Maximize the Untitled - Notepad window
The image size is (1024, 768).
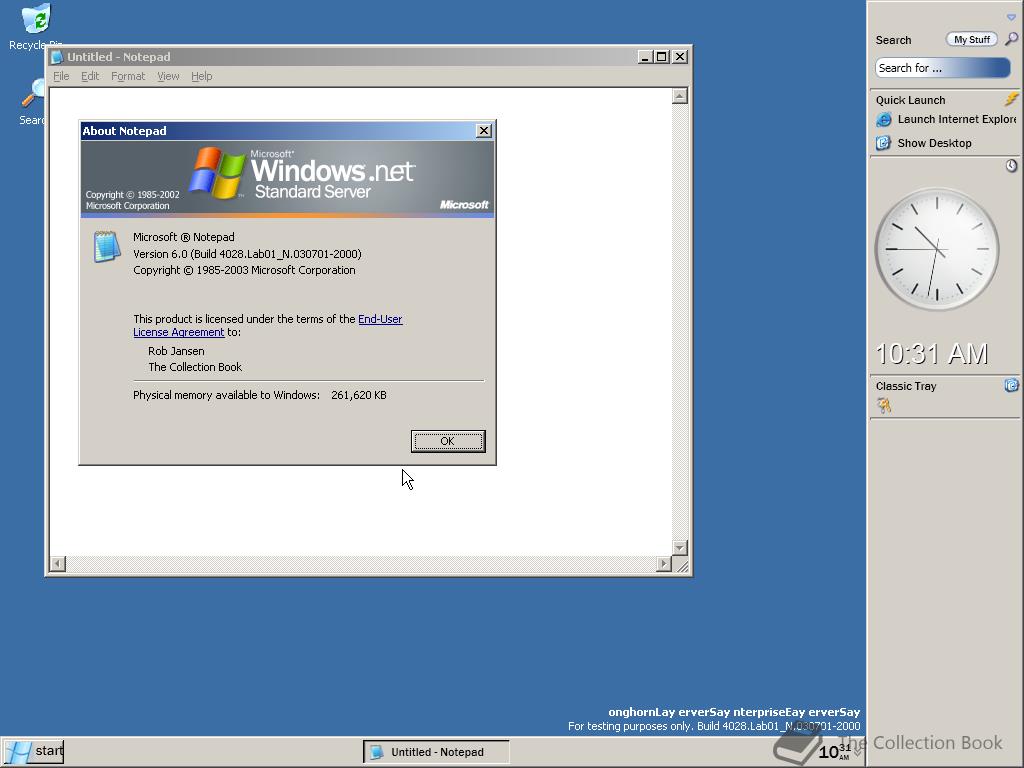point(662,57)
